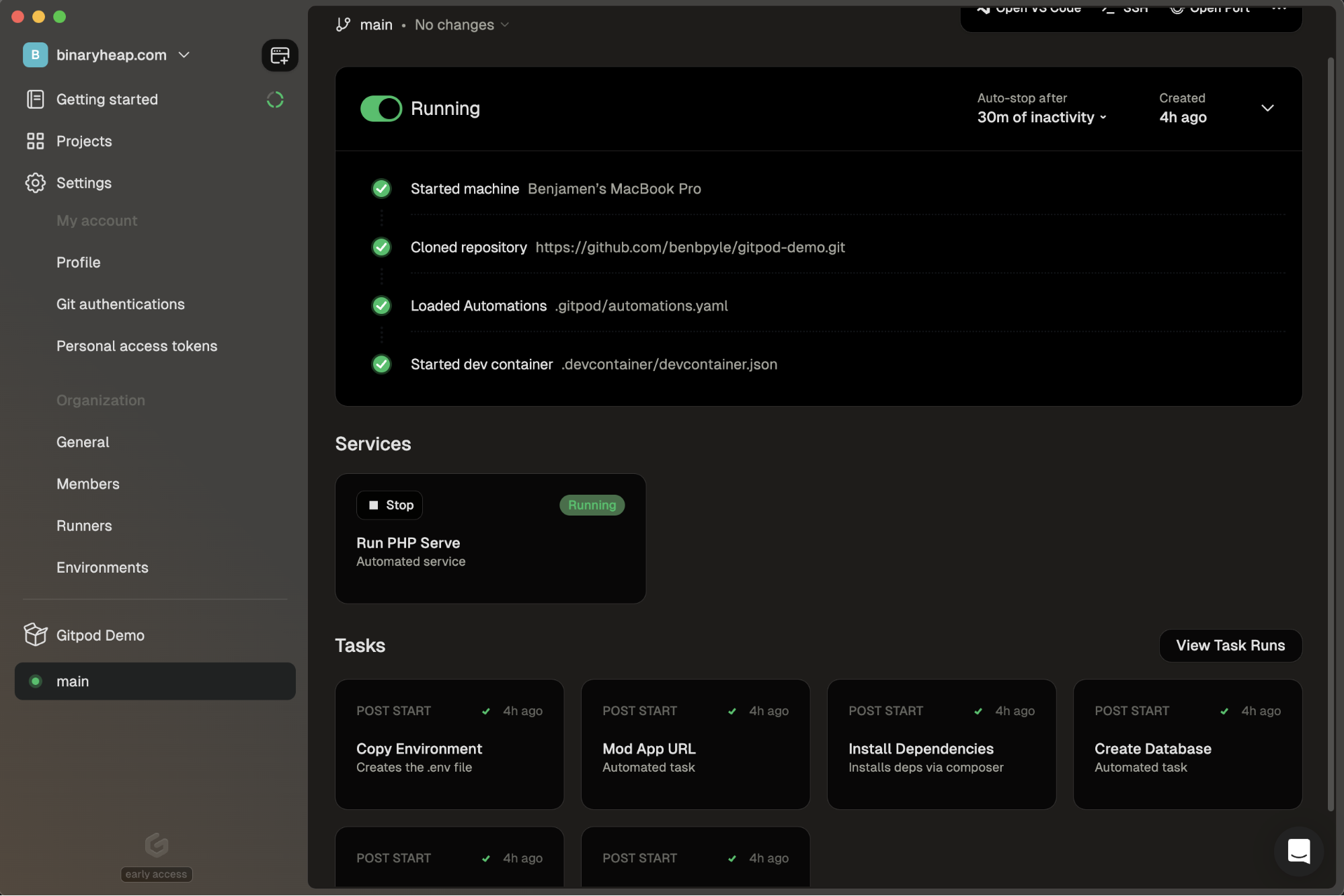1344x896 pixels.
Task: Click the View Task Runs button
Action: [x=1230, y=645]
